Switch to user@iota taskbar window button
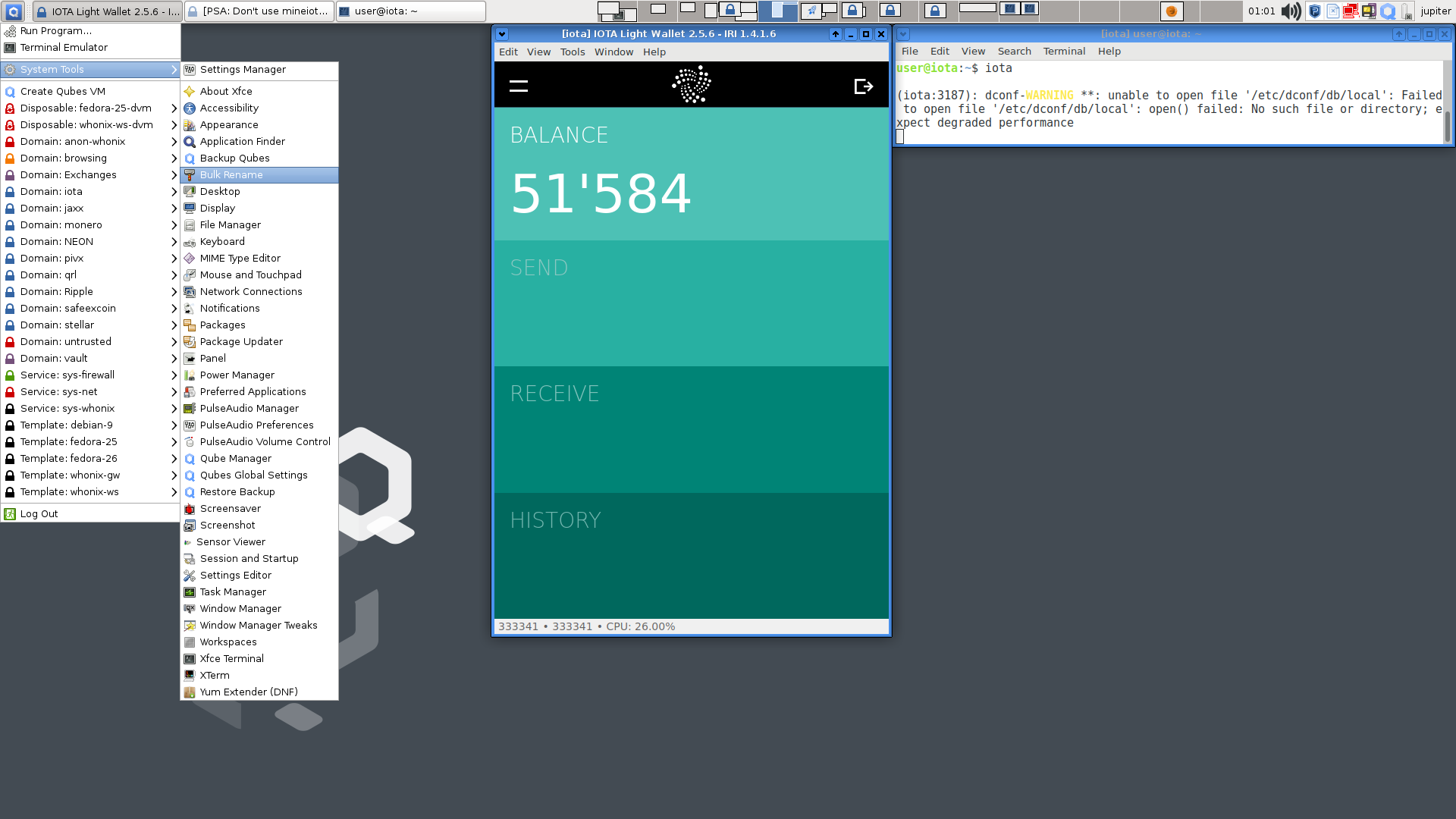 [x=411, y=11]
